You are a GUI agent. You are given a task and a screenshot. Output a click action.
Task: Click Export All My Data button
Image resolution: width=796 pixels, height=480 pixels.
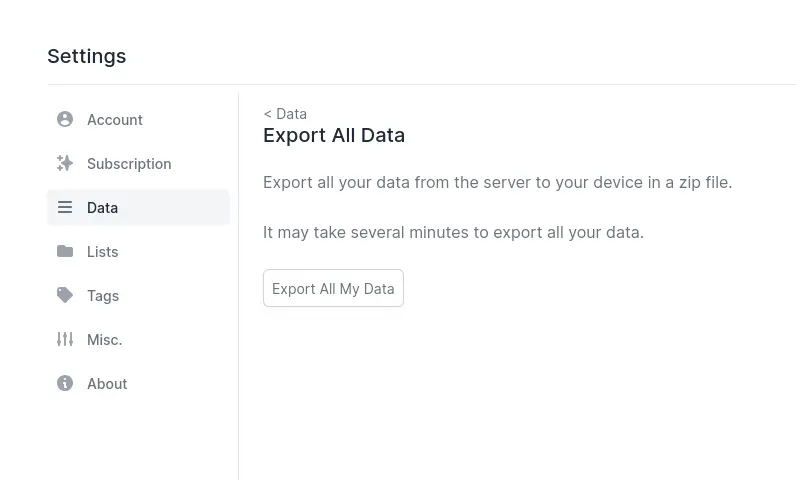pos(333,288)
